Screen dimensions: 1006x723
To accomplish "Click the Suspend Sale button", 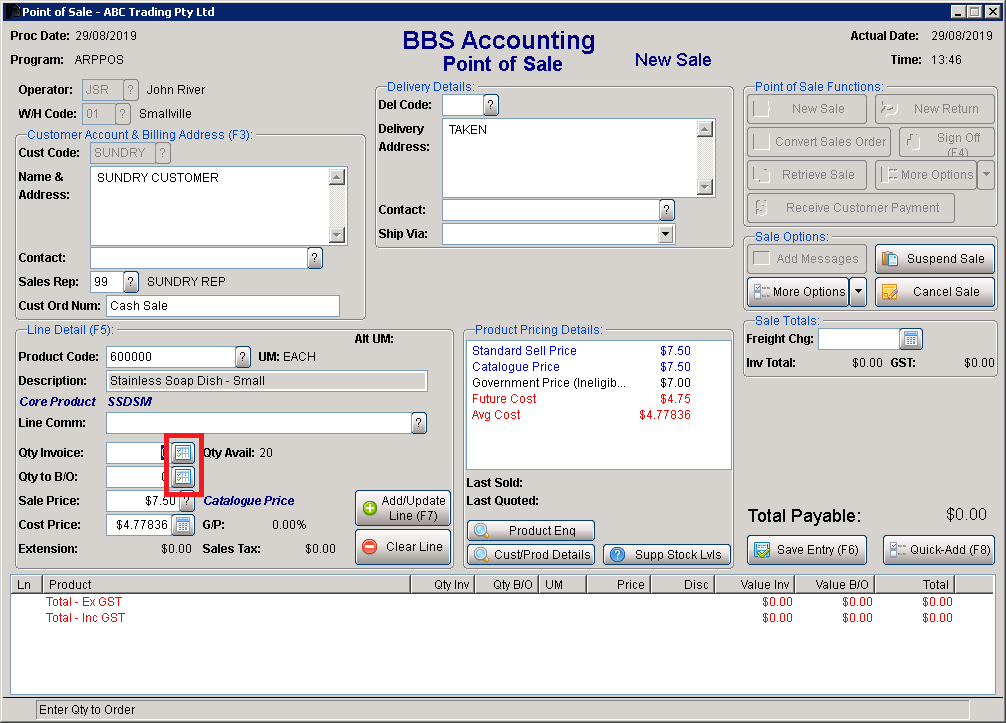I will tap(934, 258).
